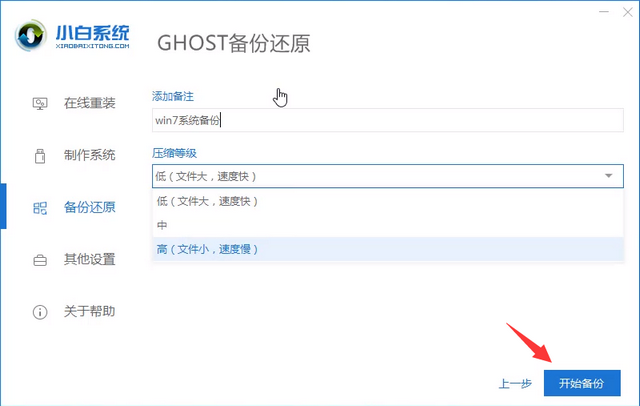Click the 添加备注 text input field

pyautogui.click(x=385, y=120)
